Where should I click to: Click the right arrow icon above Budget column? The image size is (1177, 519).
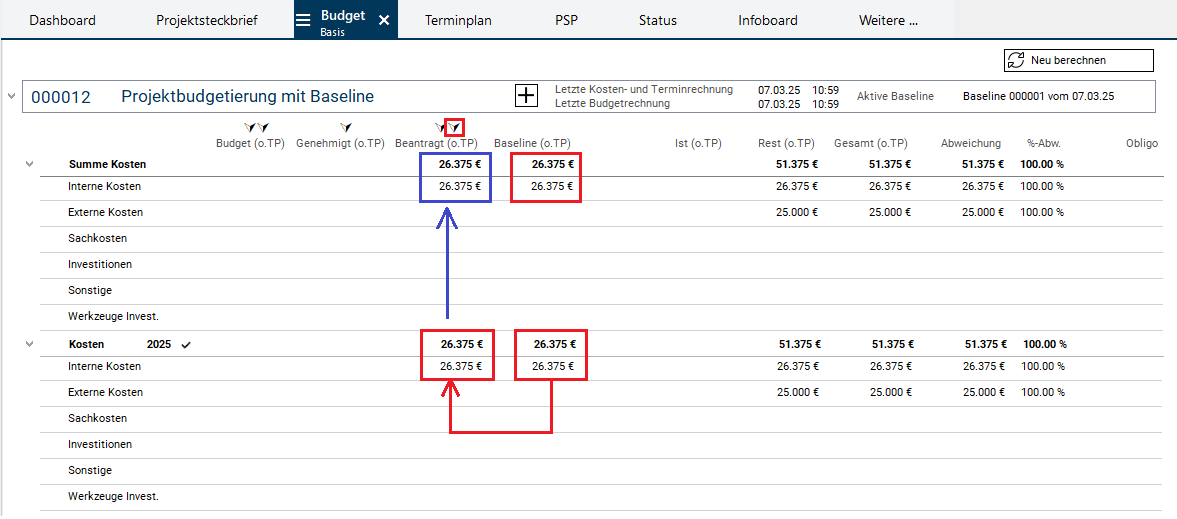pyautogui.click(x=262, y=127)
